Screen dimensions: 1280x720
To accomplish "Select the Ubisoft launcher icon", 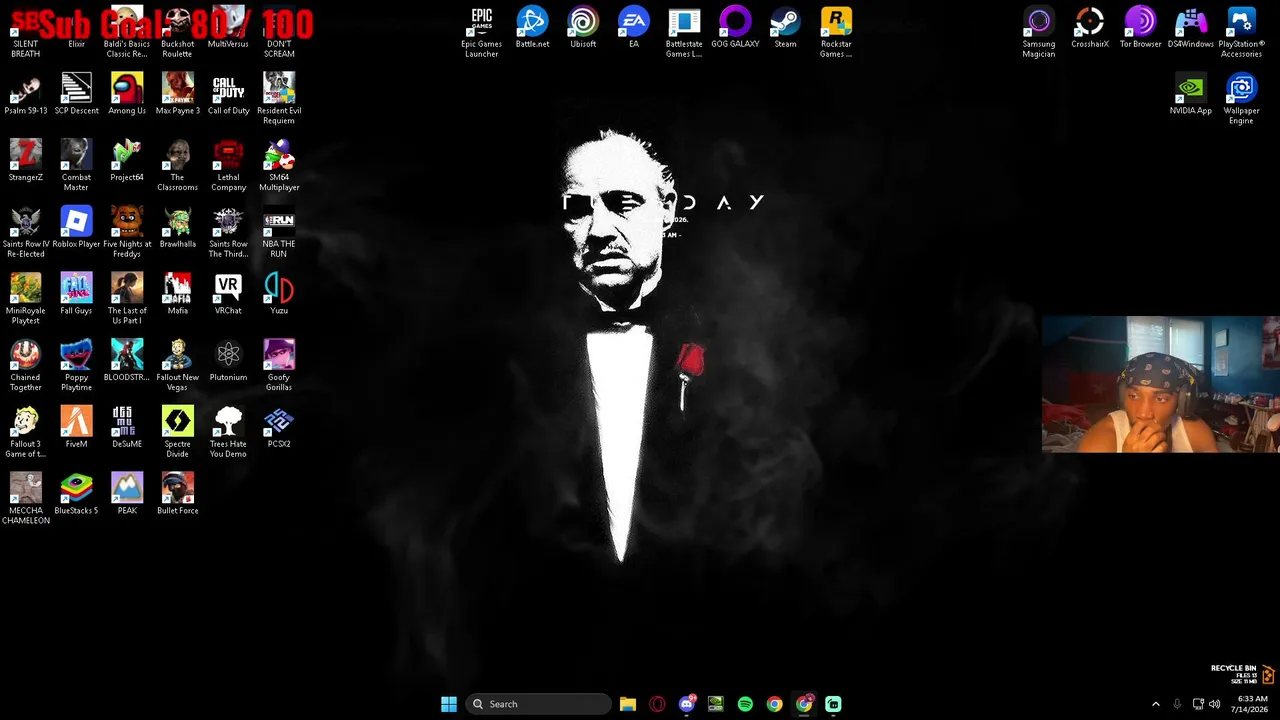I will point(583,28).
